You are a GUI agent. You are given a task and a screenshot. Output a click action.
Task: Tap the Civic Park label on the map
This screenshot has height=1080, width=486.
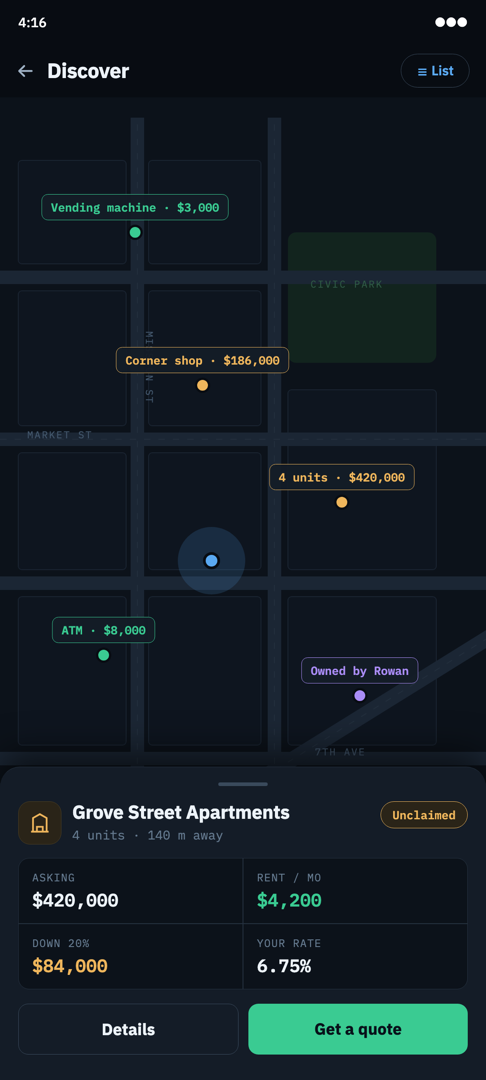tap(346, 284)
